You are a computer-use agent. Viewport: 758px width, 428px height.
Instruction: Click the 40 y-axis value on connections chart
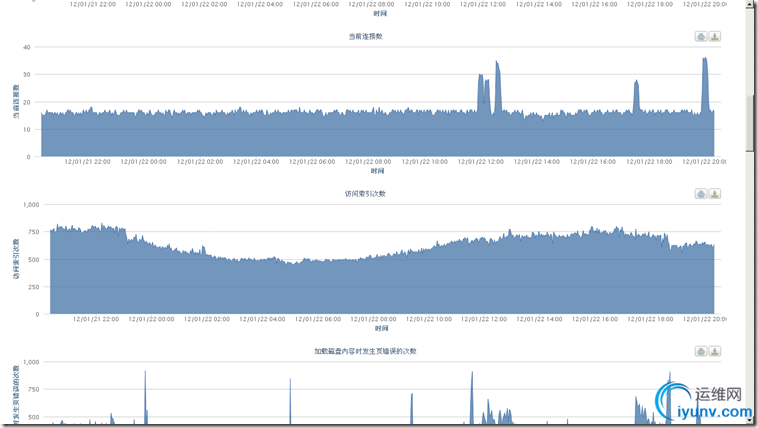(x=27, y=47)
